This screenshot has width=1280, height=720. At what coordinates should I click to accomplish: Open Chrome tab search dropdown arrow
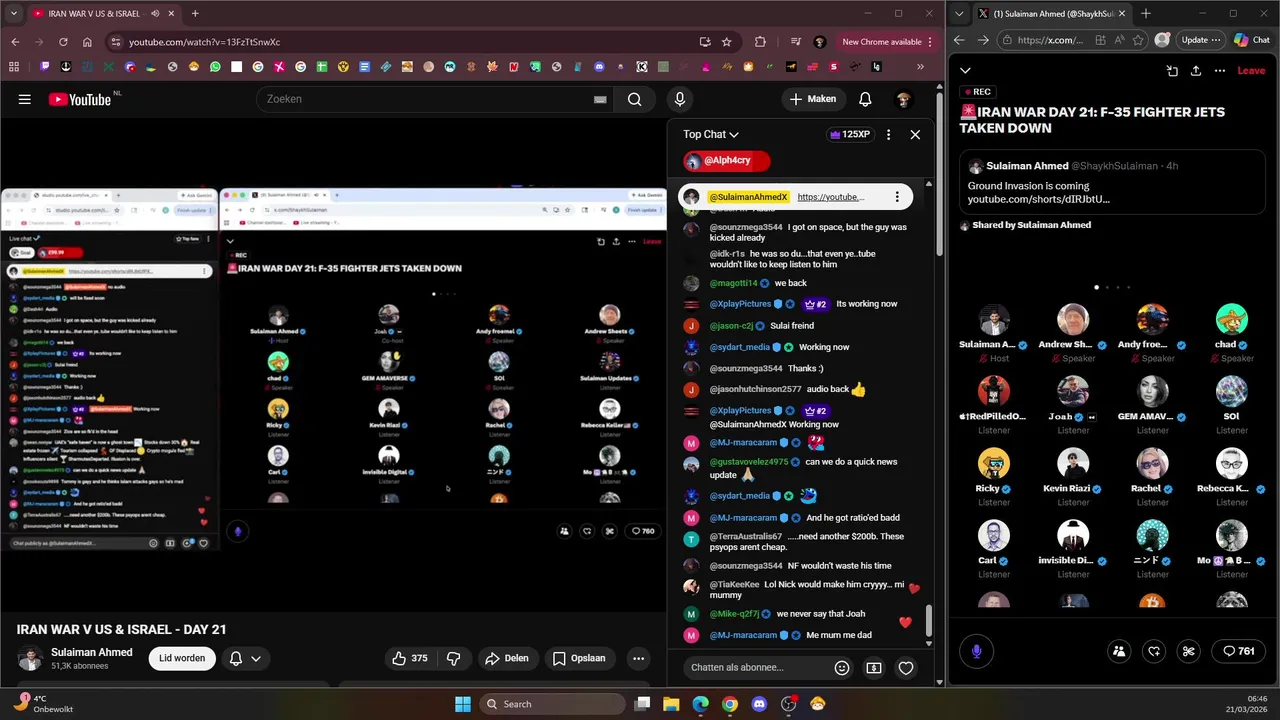coord(14,14)
